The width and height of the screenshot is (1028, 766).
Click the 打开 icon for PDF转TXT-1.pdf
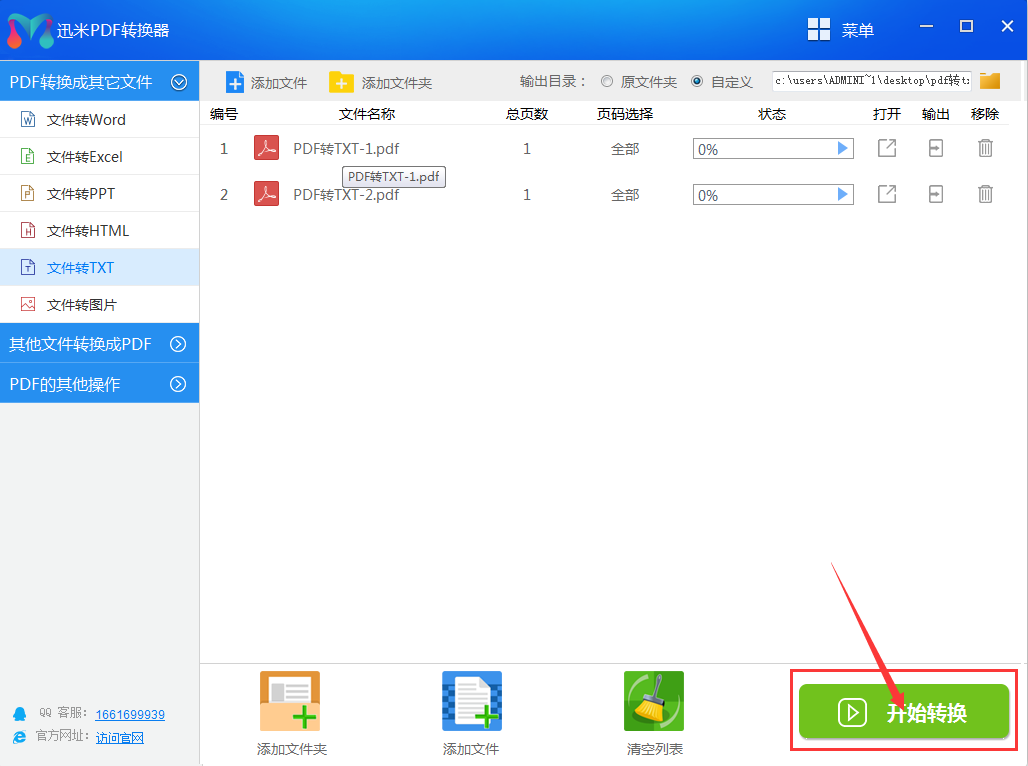click(886, 147)
